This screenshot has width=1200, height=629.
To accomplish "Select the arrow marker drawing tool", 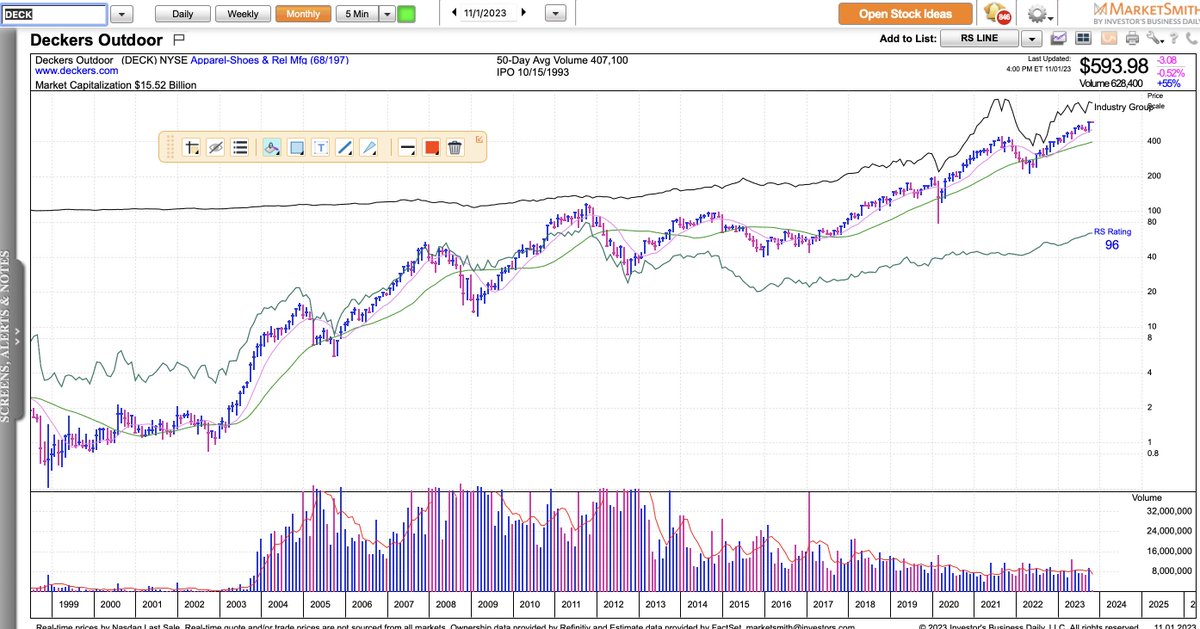I will point(369,147).
